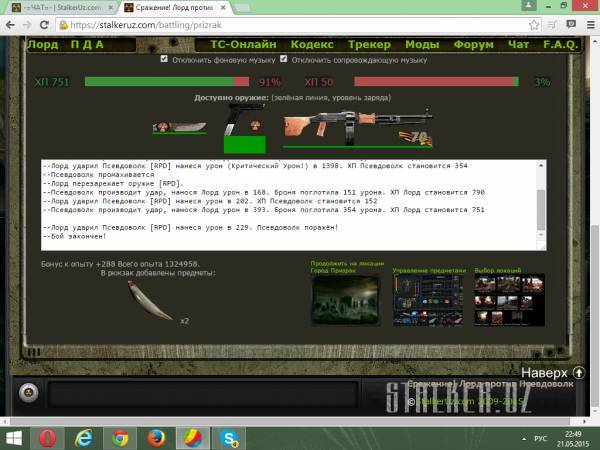The image size is (600, 450).
Task: Launch Skype from the taskbar
Action: 229,437
